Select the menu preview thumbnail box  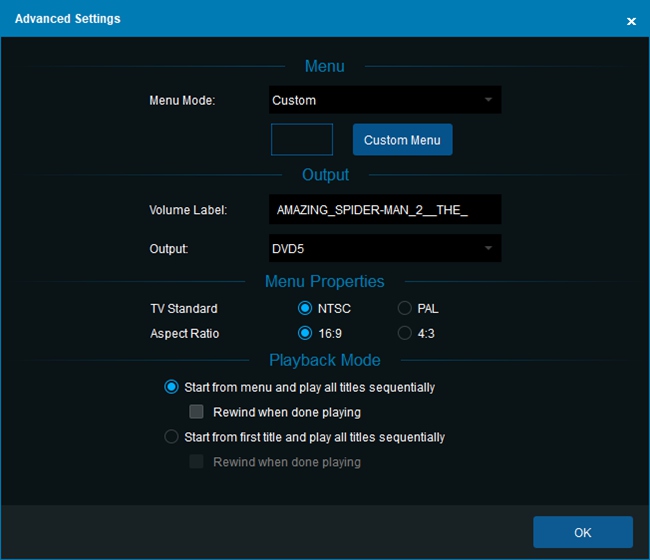pos(302,139)
